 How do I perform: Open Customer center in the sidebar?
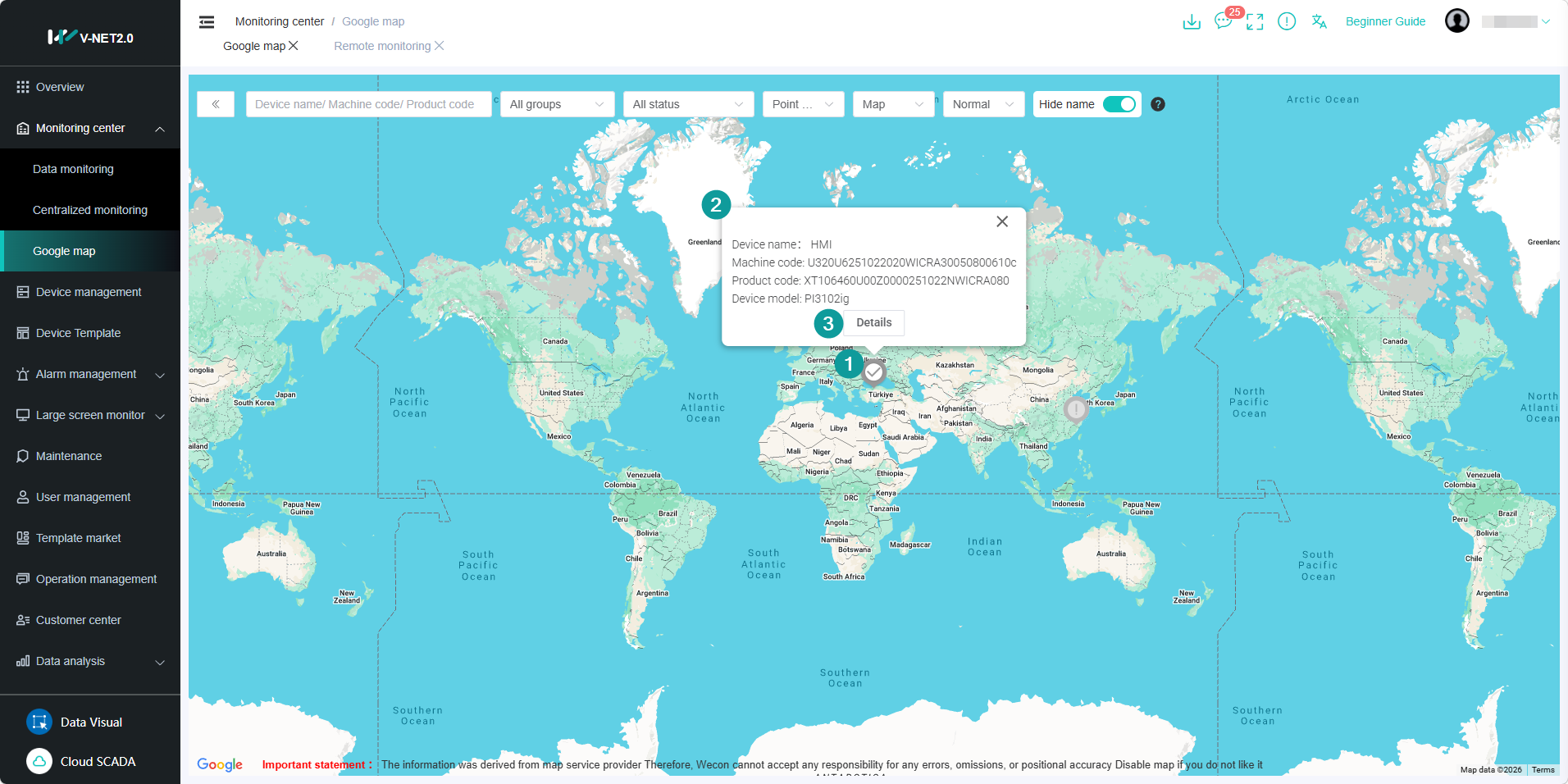[x=90, y=620]
